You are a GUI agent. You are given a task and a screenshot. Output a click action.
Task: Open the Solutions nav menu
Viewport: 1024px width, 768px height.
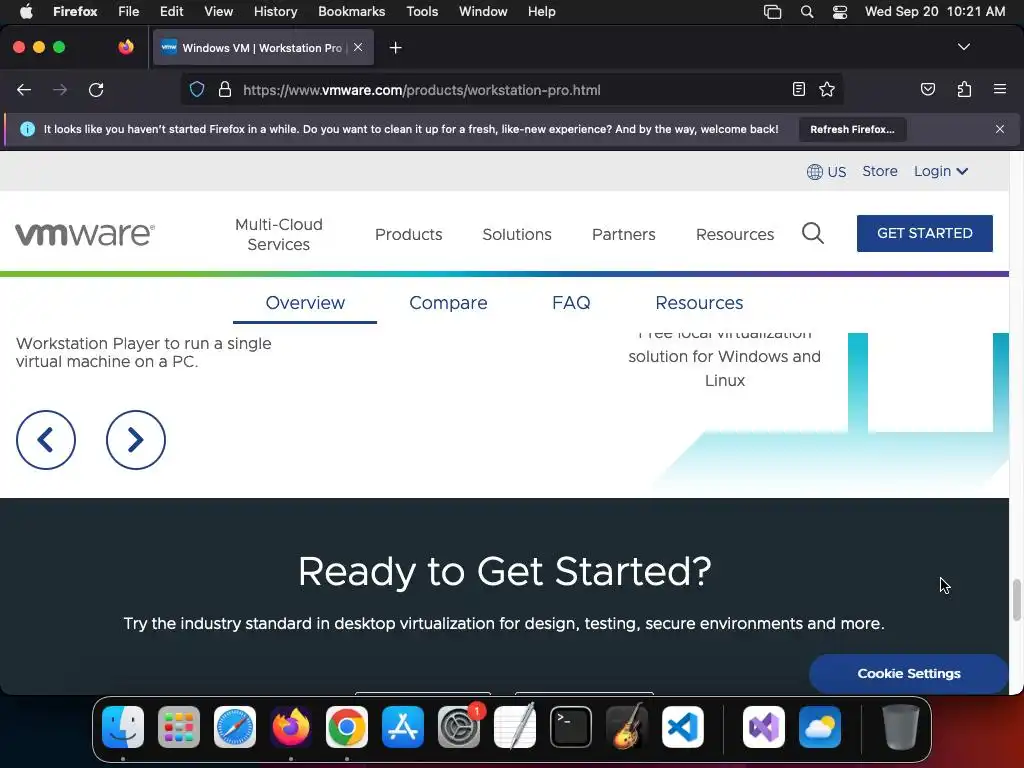(517, 234)
